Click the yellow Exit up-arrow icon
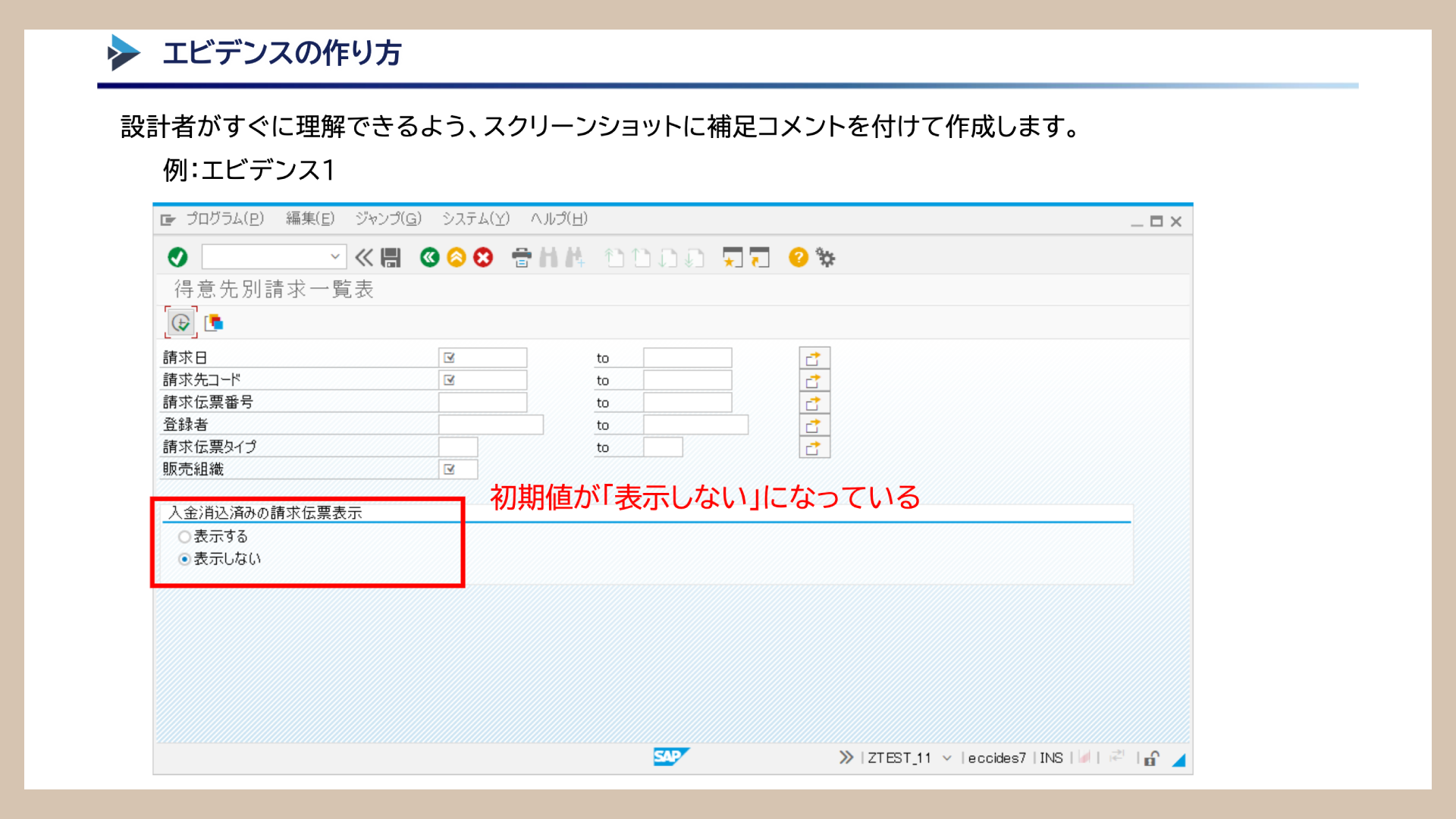Image resolution: width=1456 pixels, height=819 pixels. pyautogui.click(x=456, y=258)
